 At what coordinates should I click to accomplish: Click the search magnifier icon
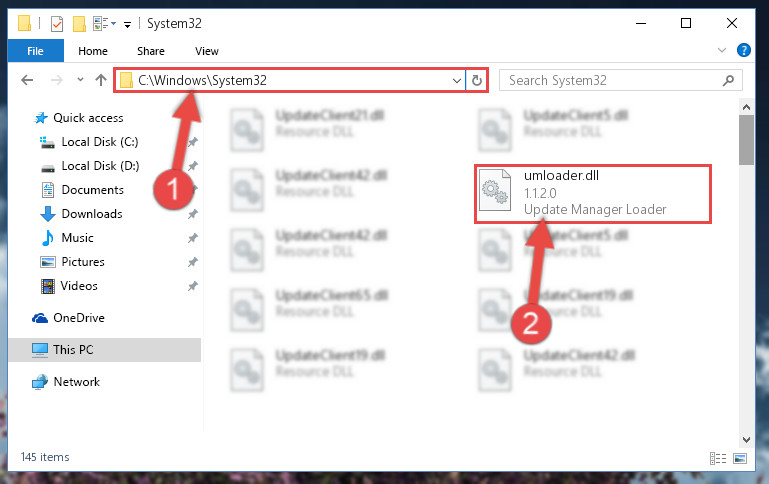(728, 80)
